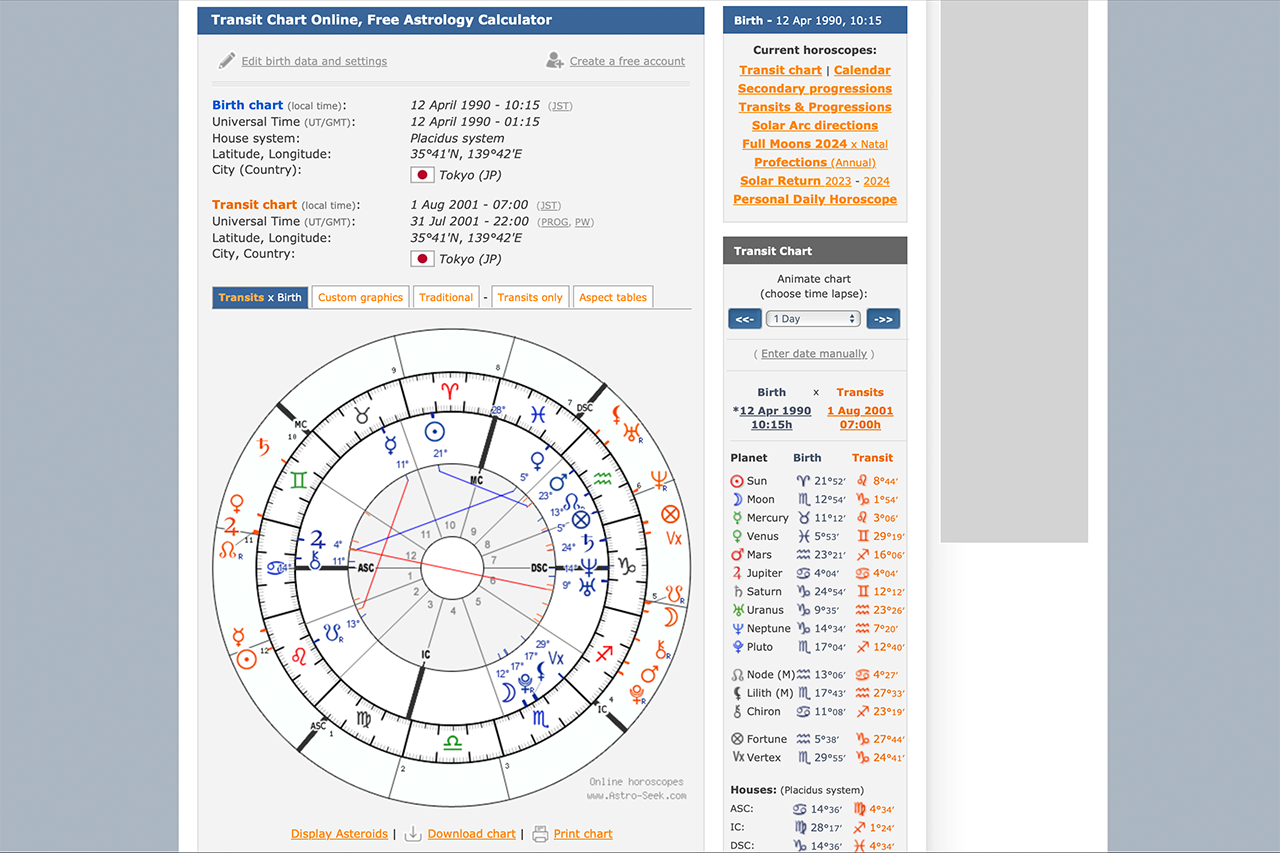Click the Moon symbol in planet table

tap(738, 499)
